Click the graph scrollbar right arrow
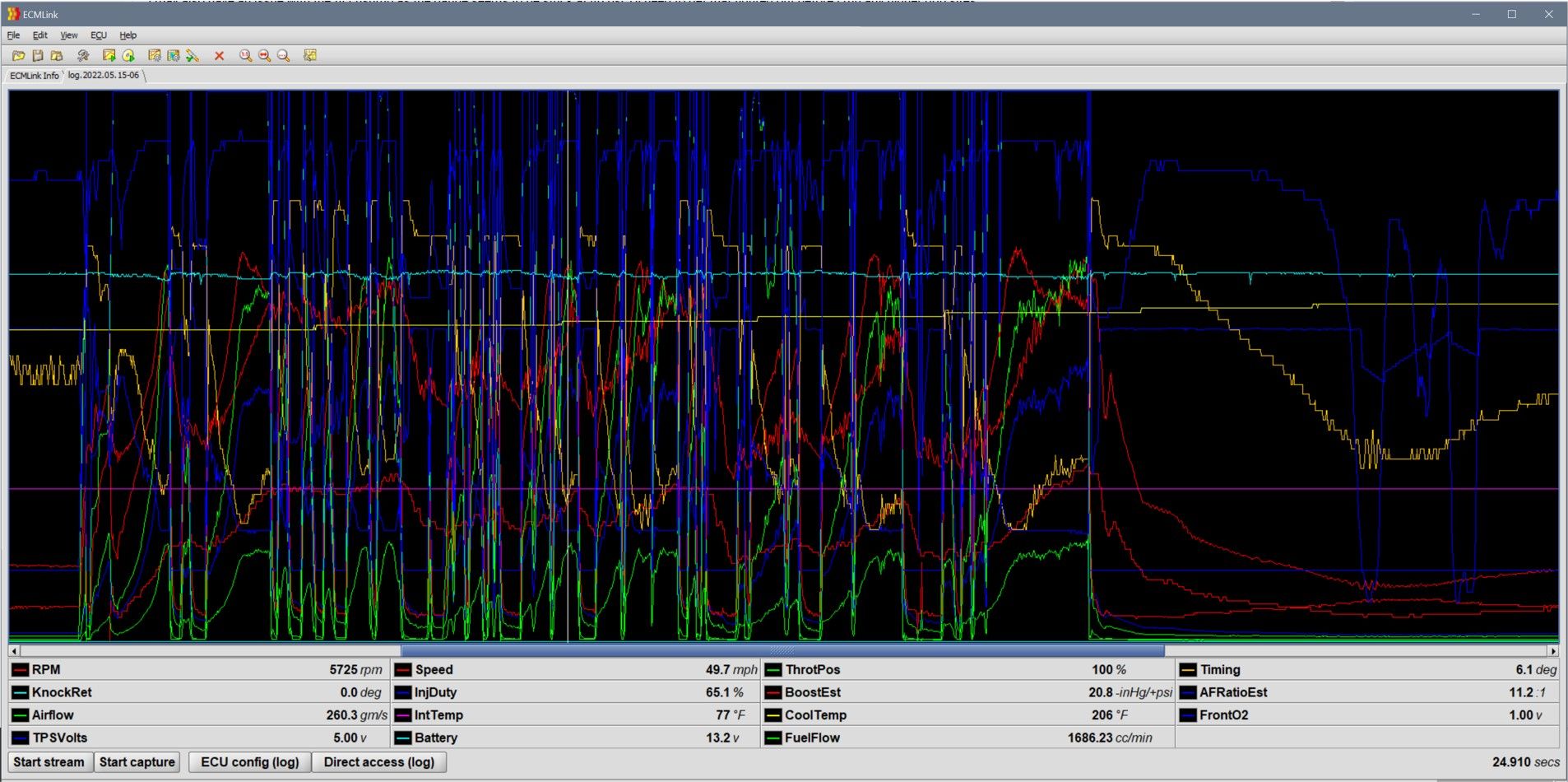 pos(1553,651)
